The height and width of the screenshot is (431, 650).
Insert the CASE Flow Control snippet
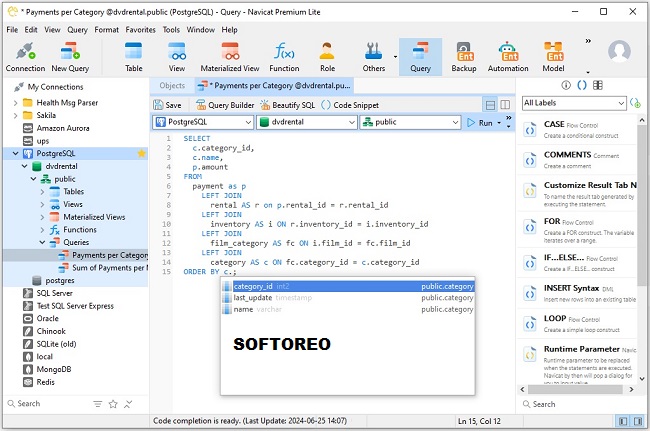pos(578,129)
